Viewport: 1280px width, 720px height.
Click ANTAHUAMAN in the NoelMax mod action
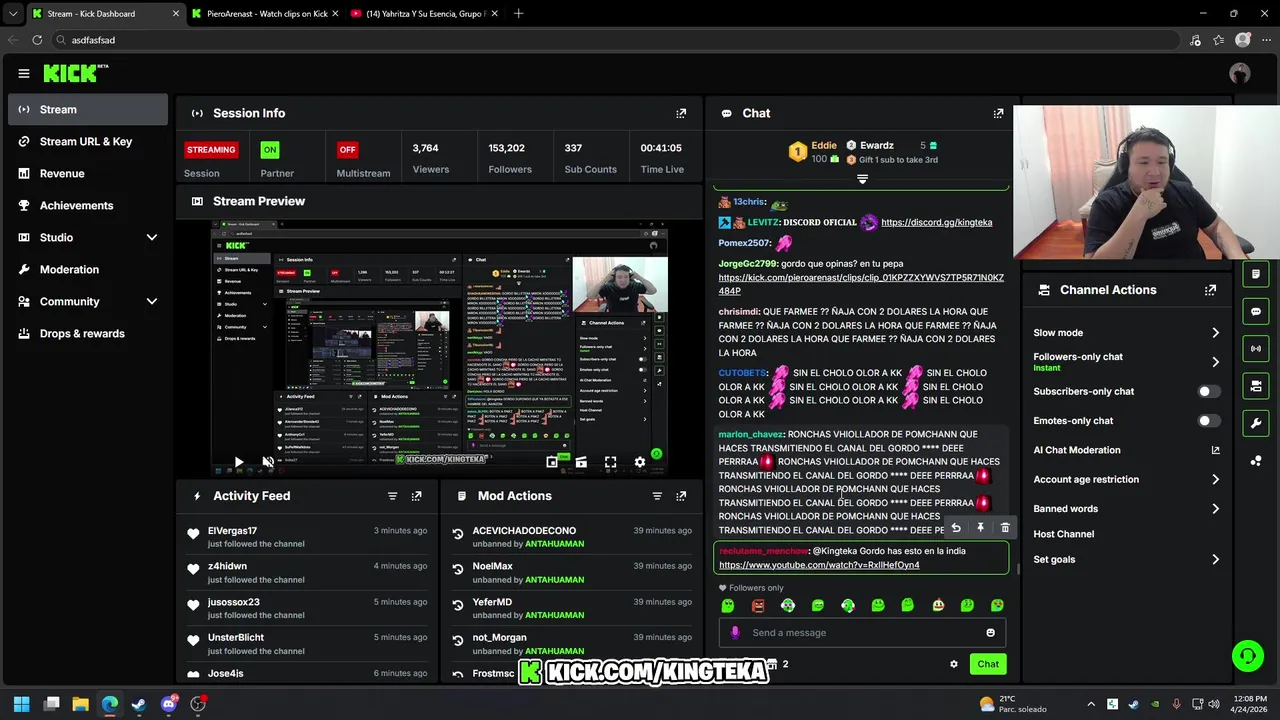click(555, 580)
